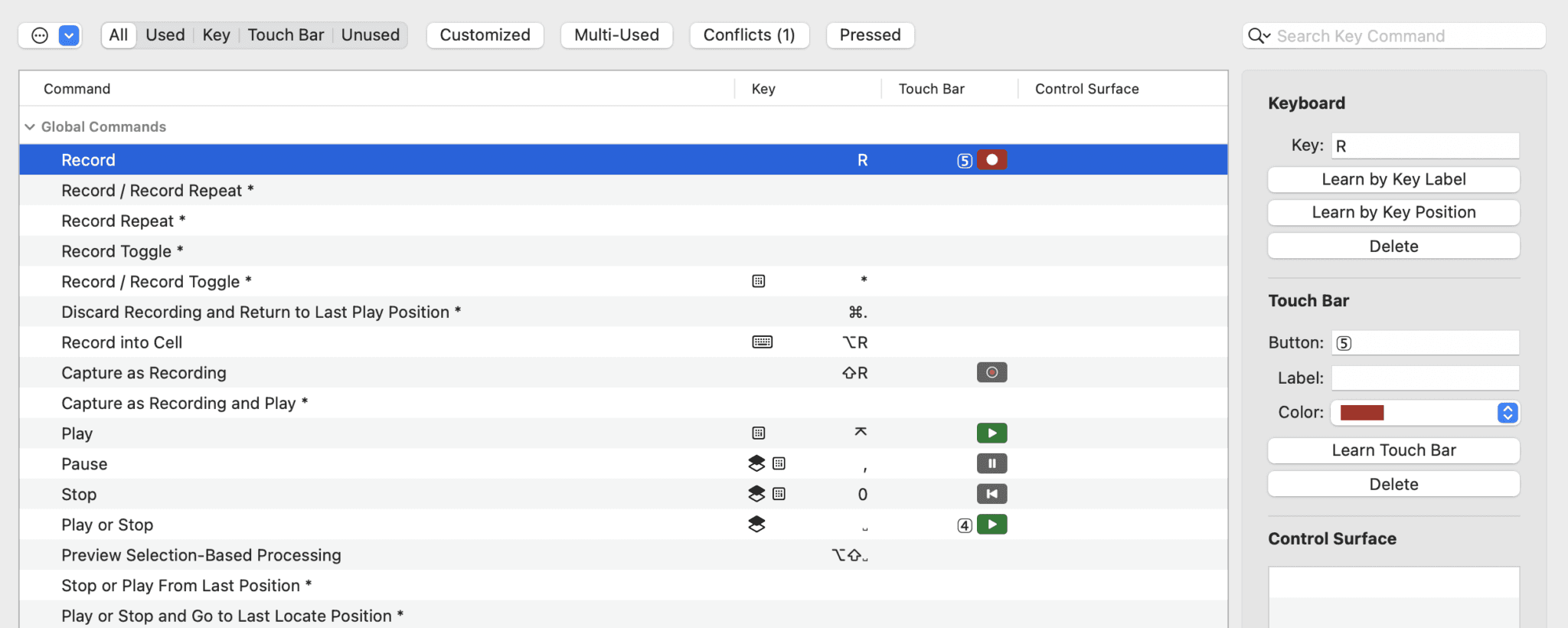Click the red Record Touch Bar icon
The width and height of the screenshot is (1568, 628).
tap(991, 160)
